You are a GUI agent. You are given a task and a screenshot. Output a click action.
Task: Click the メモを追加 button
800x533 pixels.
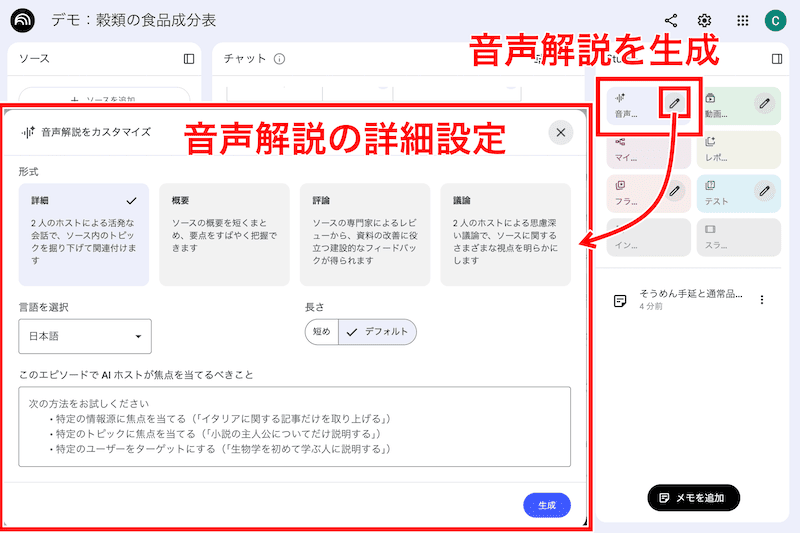click(x=693, y=497)
